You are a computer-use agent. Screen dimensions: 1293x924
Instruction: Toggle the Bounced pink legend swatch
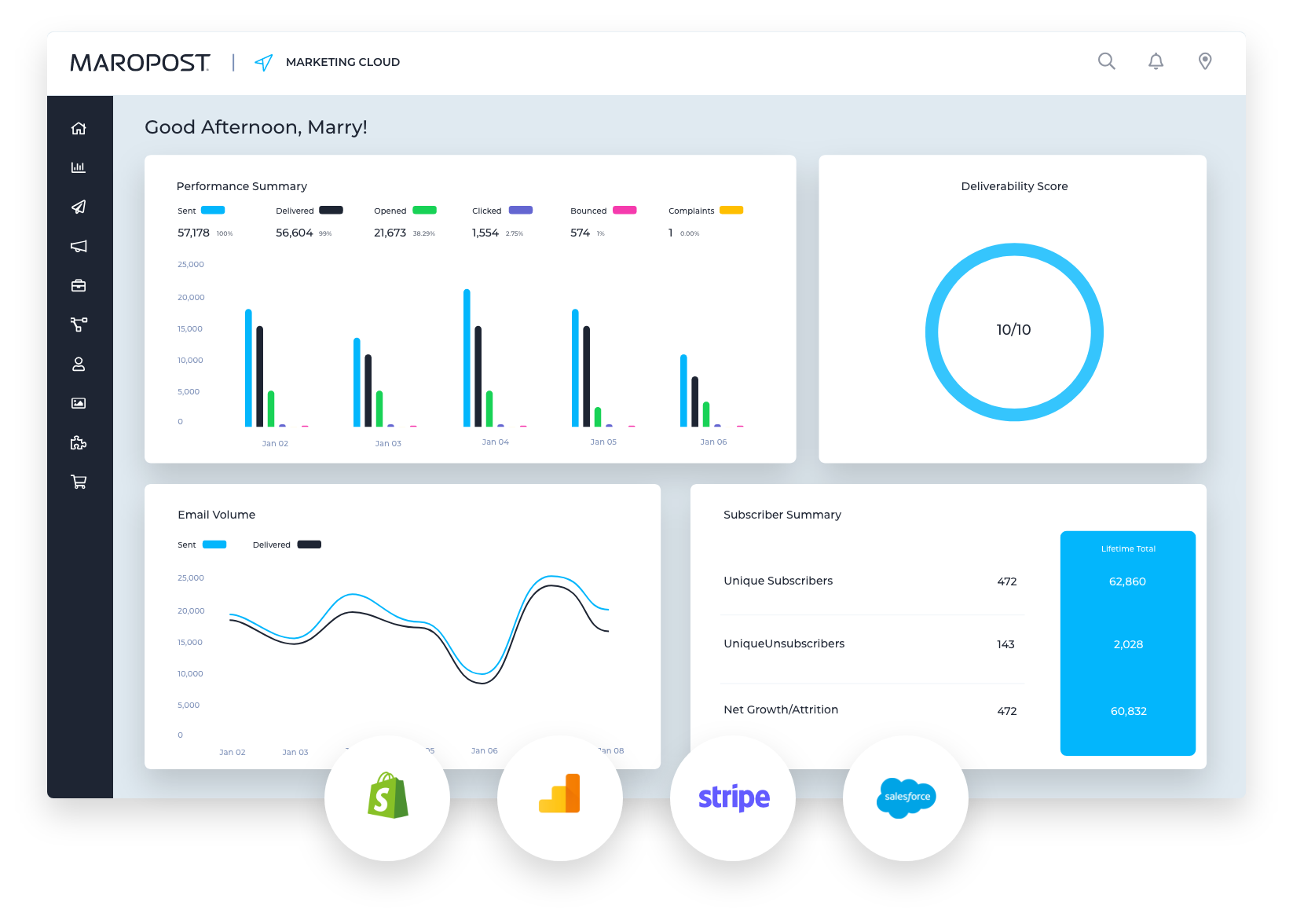pyautogui.click(x=625, y=211)
